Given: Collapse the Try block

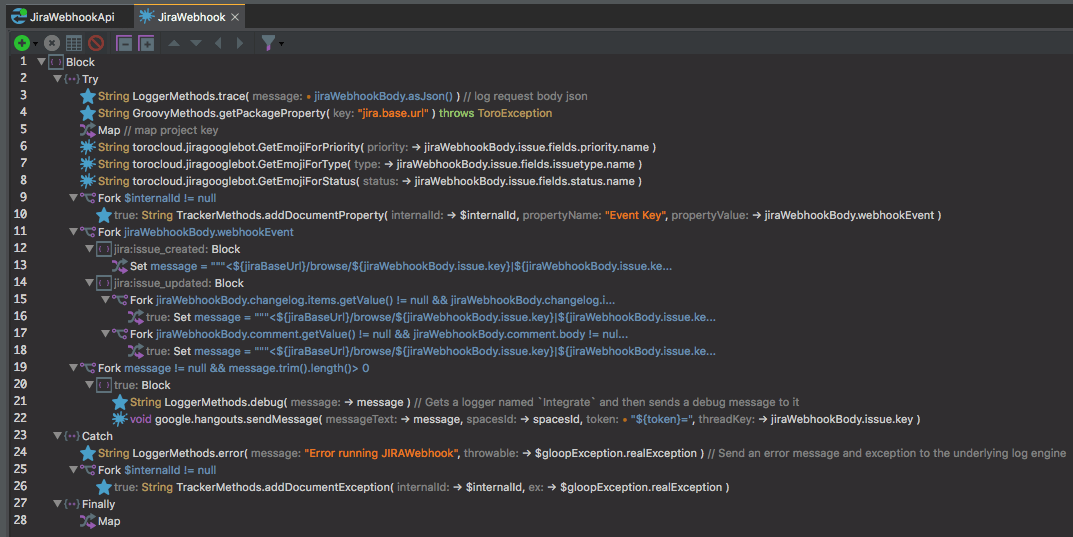Looking at the screenshot, I should tap(57, 79).
